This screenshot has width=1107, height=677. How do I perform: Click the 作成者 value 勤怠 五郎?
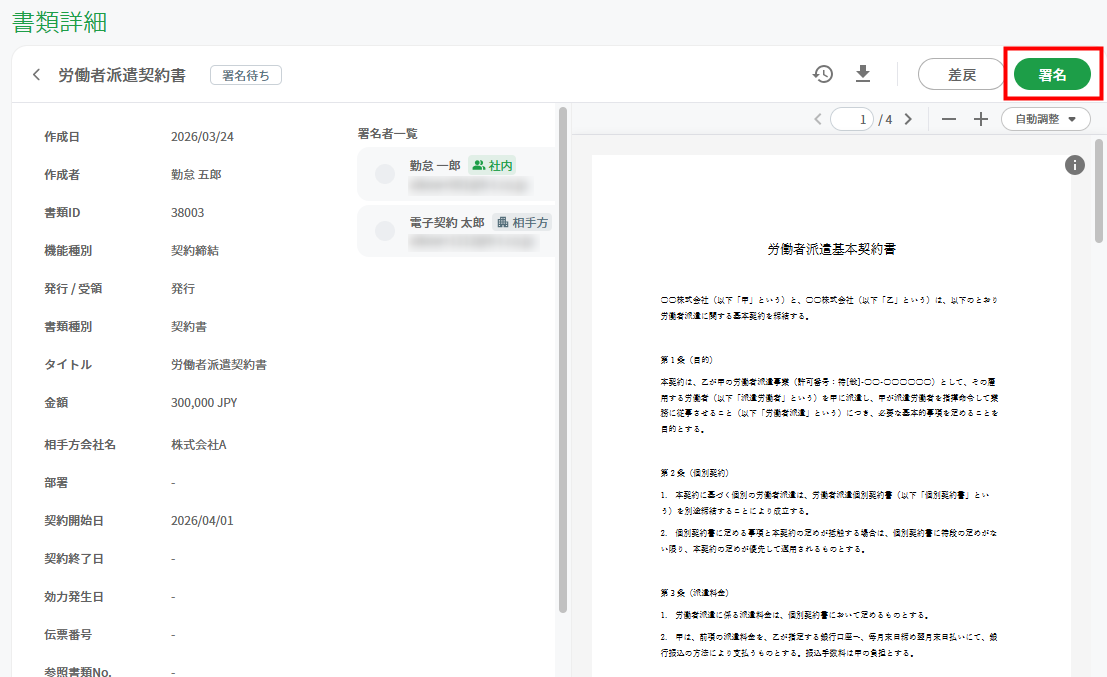[196, 174]
